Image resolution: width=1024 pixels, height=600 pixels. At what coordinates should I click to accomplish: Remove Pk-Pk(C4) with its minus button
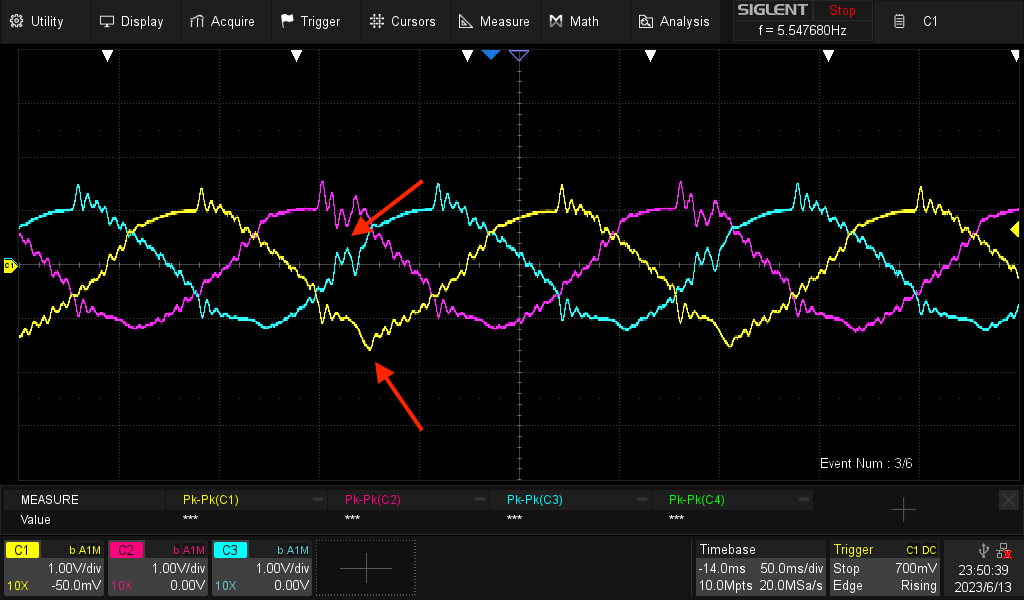click(x=804, y=499)
